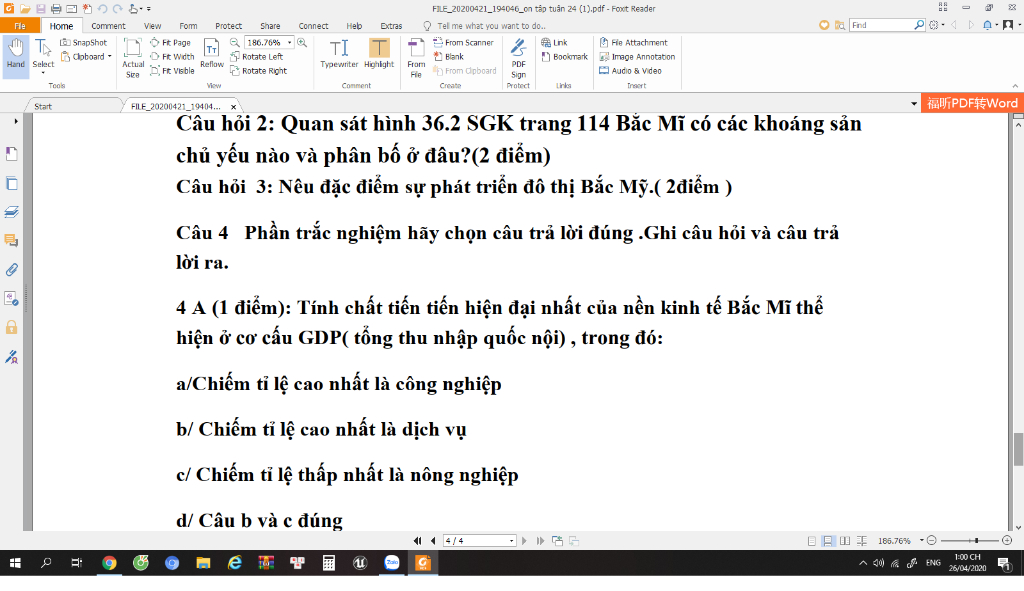1024x591 pixels.
Task: Click the vertical scrollbar thumb
Action: coord(1018,449)
